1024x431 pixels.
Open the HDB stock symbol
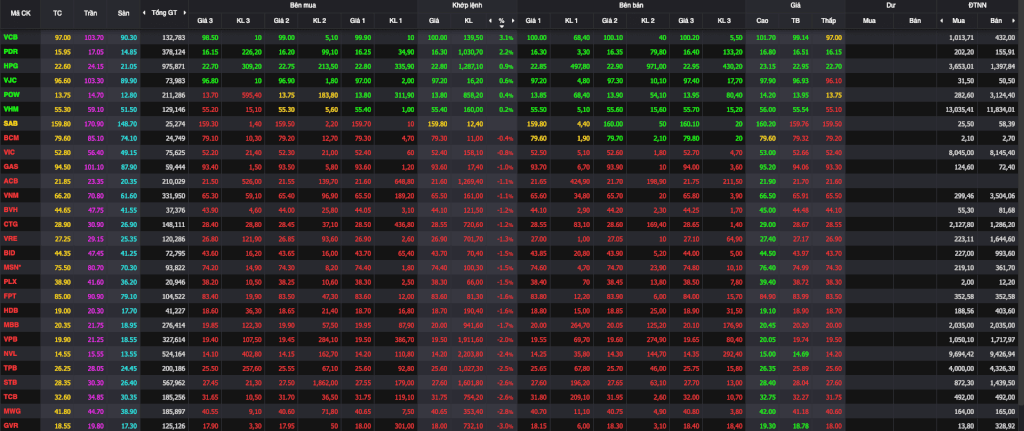point(10,310)
